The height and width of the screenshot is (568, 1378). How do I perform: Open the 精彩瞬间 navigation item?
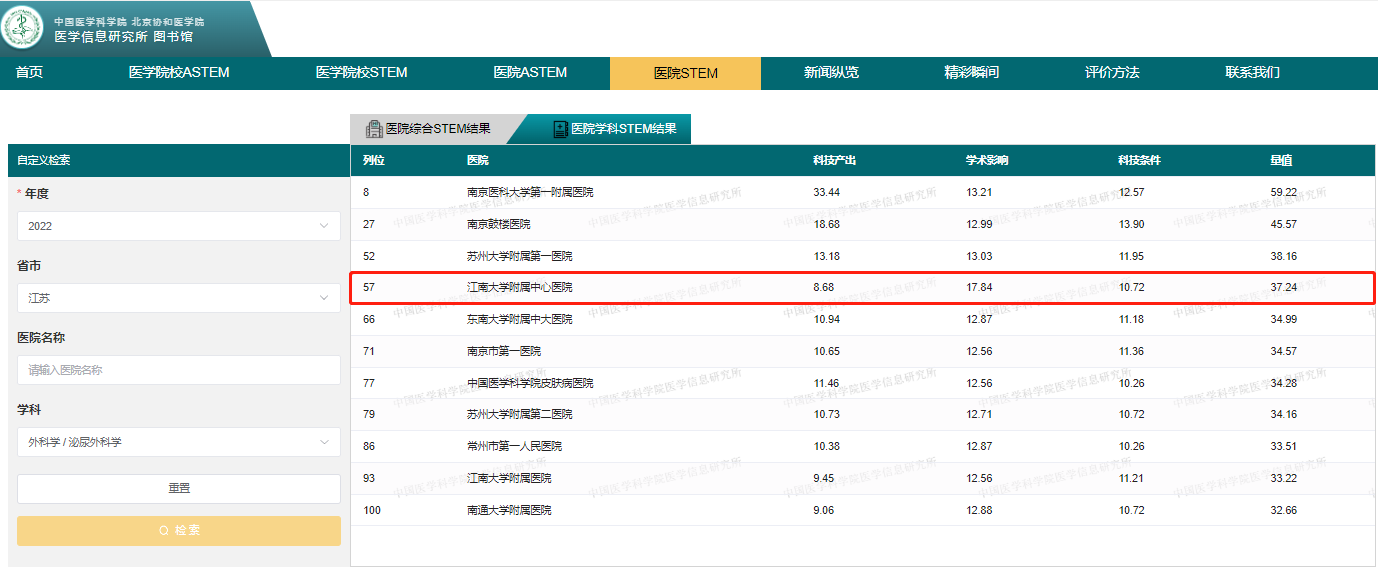(971, 73)
